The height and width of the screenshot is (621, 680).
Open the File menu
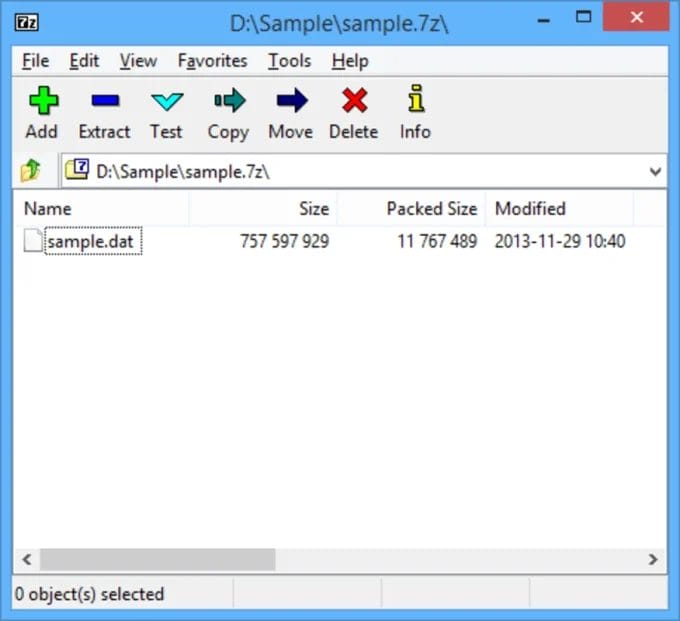(35, 61)
